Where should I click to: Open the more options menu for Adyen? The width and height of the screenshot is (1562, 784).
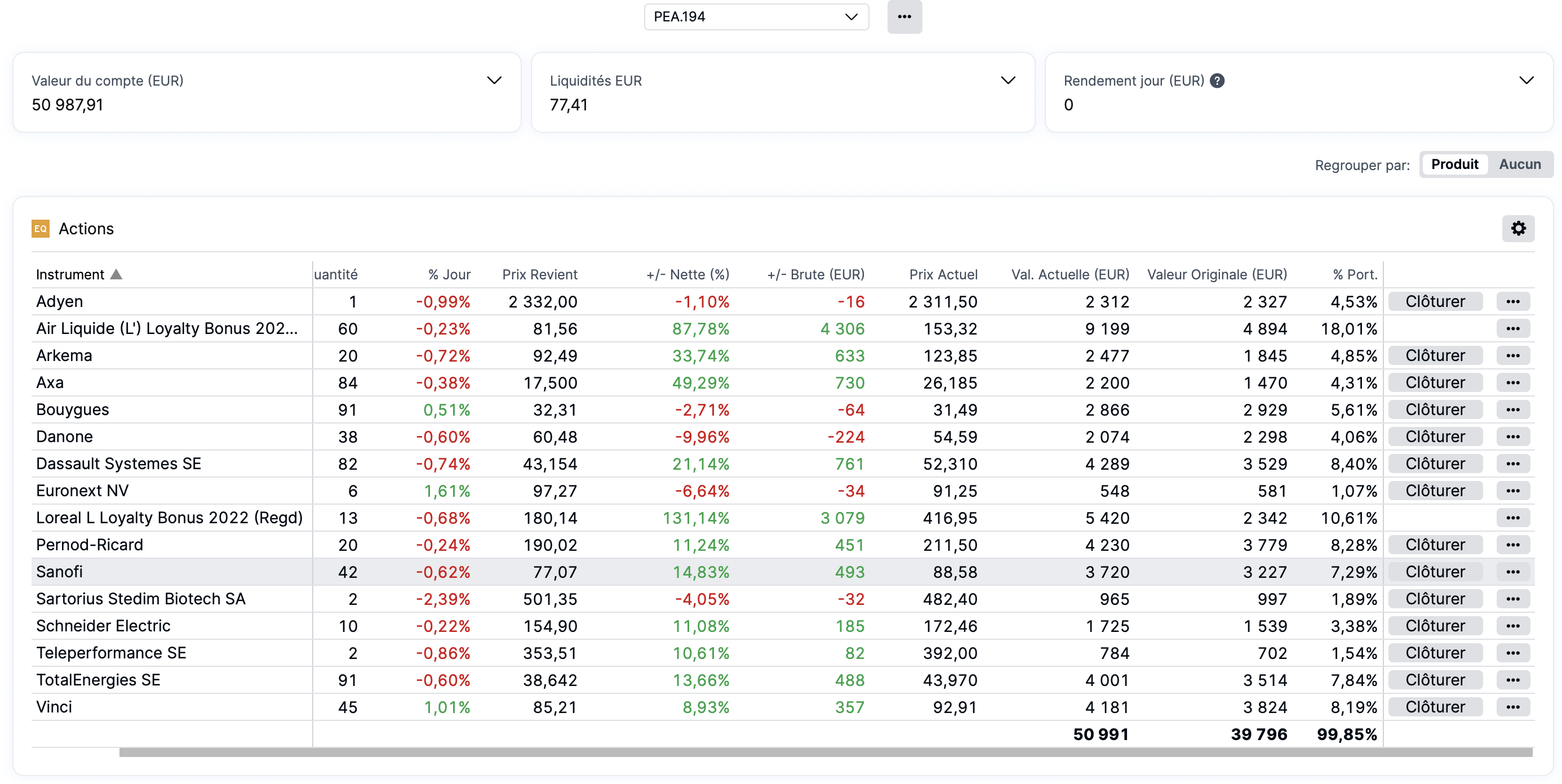[1512, 301]
